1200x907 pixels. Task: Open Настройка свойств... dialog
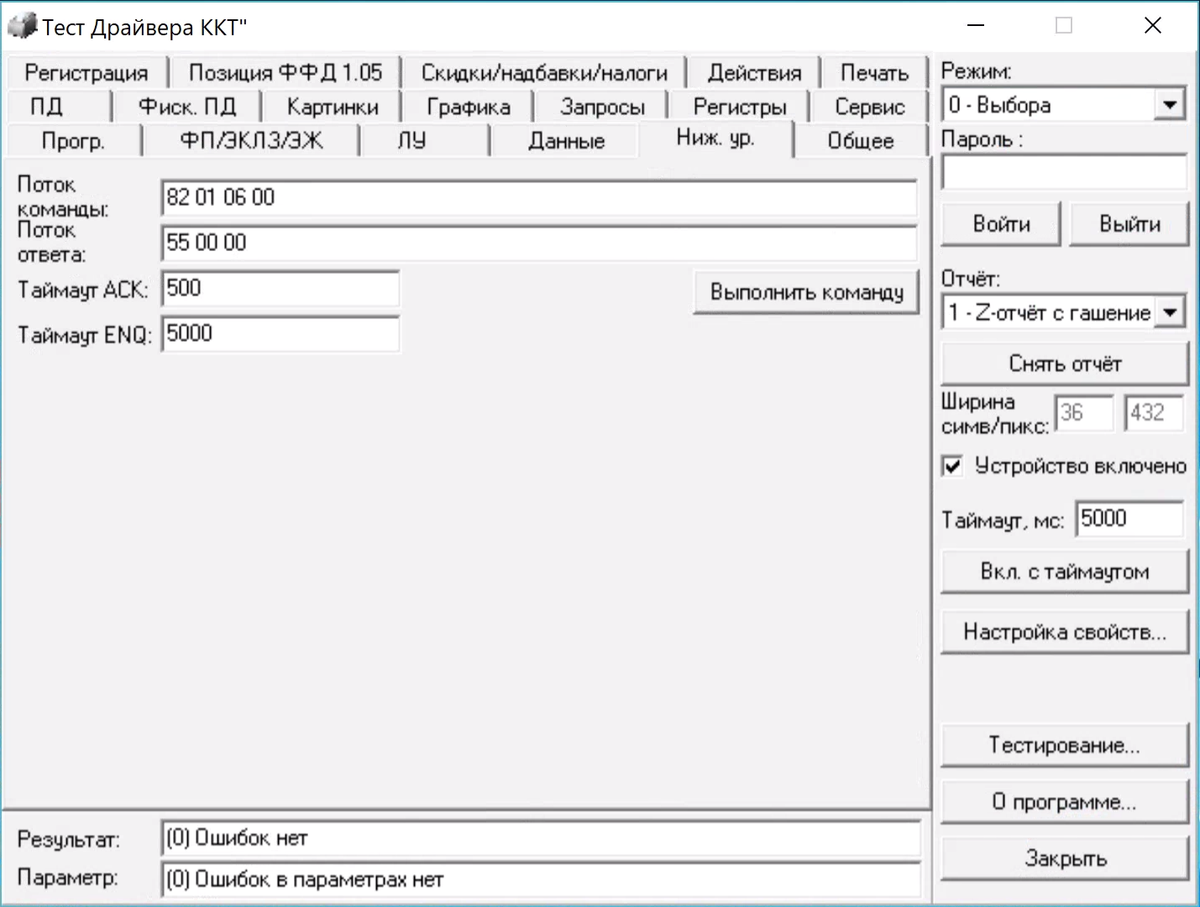1065,632
